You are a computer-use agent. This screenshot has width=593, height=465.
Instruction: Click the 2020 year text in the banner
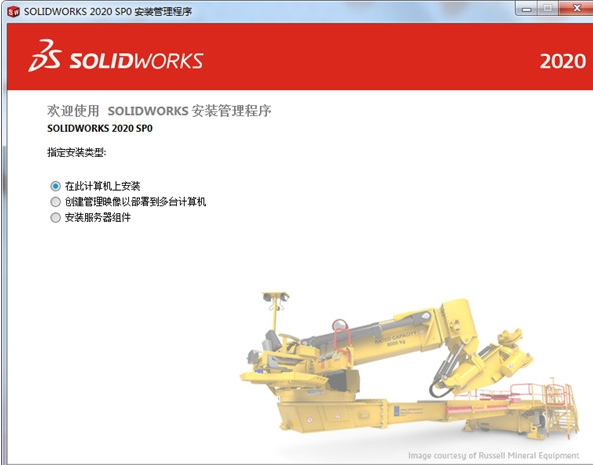click(x=563, y=61)
